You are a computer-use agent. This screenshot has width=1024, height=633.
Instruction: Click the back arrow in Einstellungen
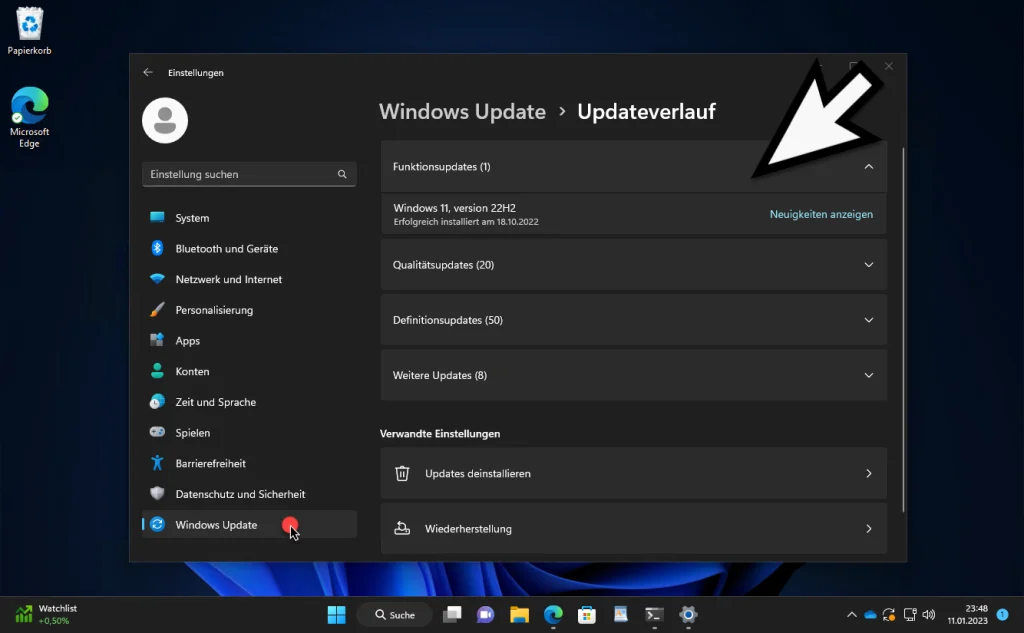[x=148, y=73]
